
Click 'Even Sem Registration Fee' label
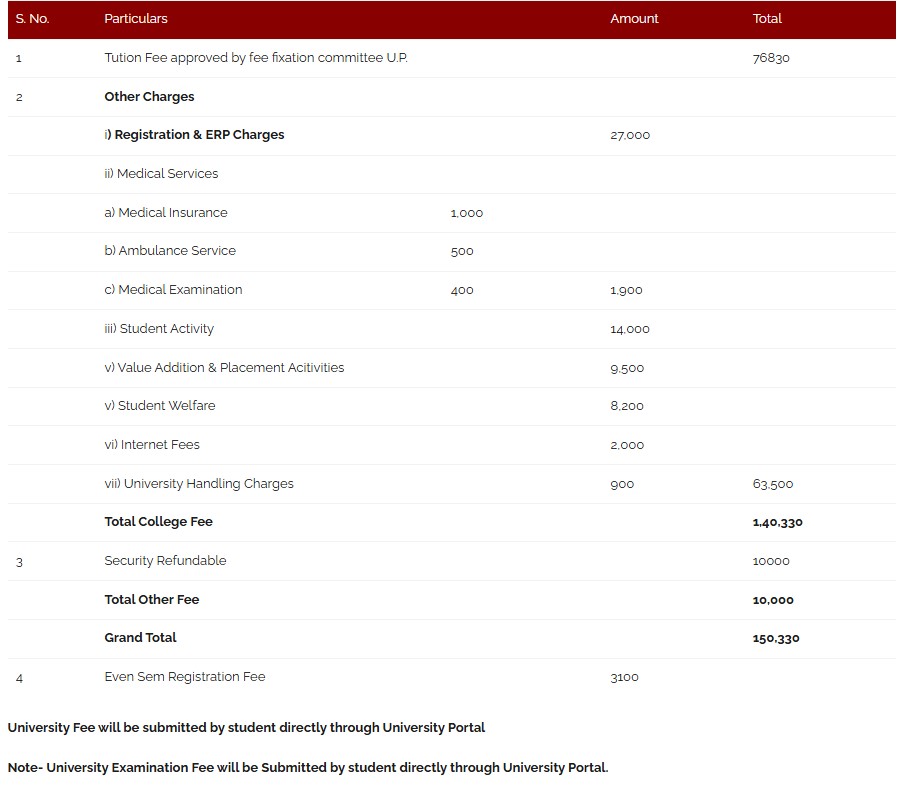click(x=185, y=677)
